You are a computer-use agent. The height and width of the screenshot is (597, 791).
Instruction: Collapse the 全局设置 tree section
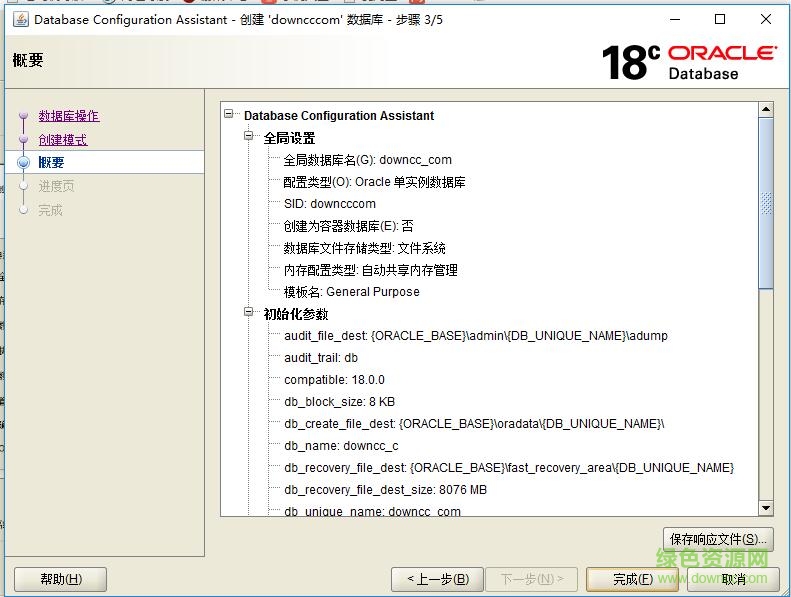click(249, 137)
